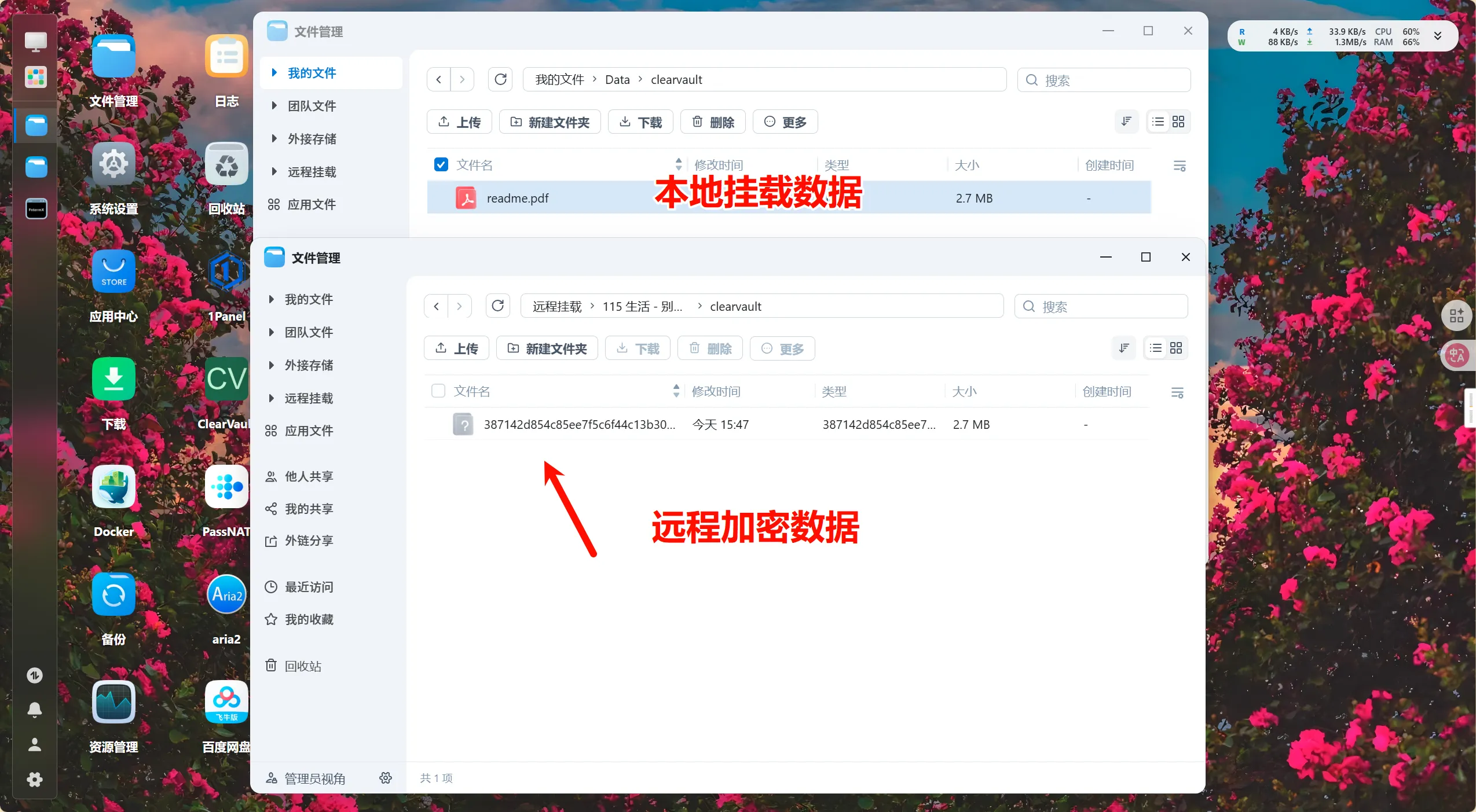1476x812 pixels.
Task: Open settings gear beside 管理员视角
Action: pyautogui.click(x=386, y=778)
